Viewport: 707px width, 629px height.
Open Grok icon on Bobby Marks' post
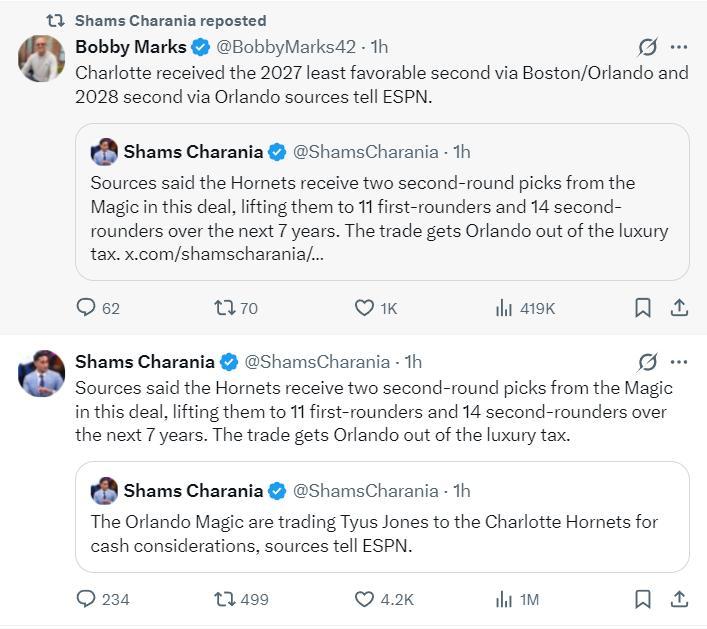click(x=648, y=47)
